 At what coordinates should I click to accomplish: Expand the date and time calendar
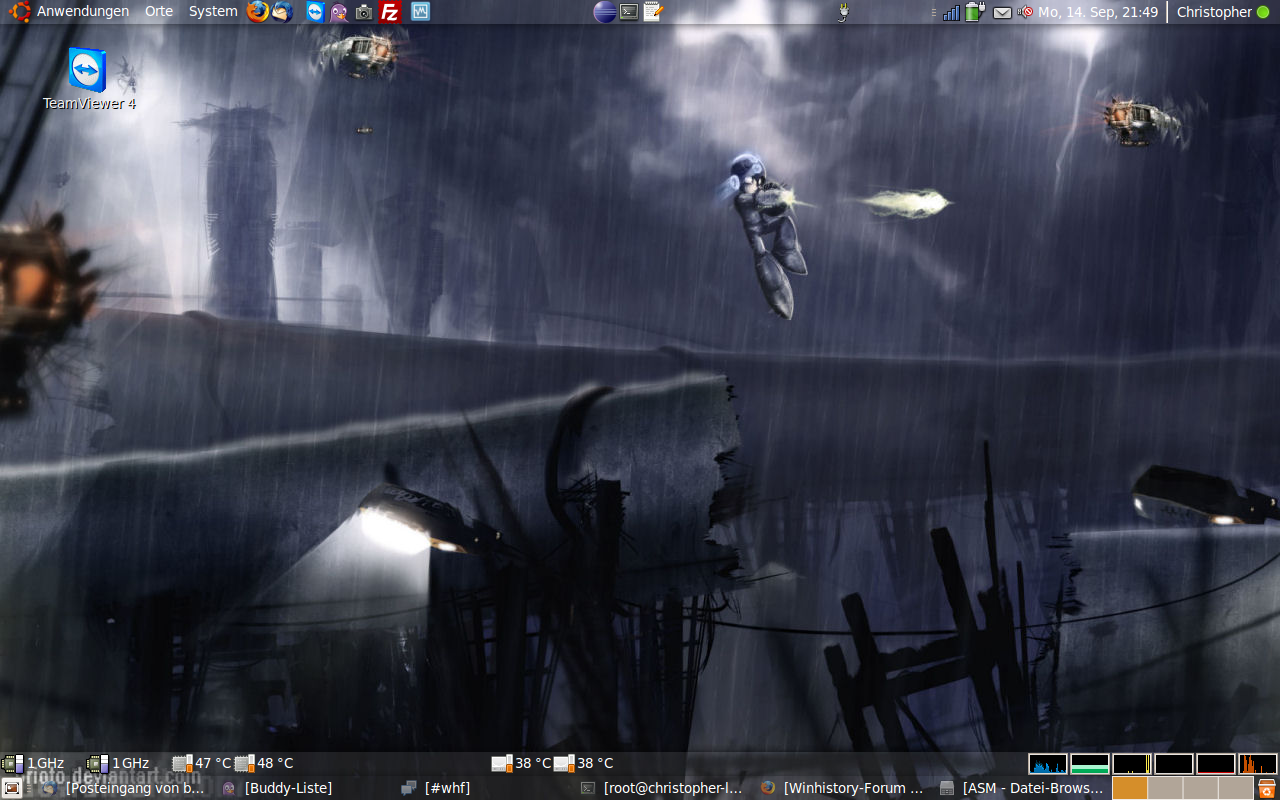[x=1098, y=12]
